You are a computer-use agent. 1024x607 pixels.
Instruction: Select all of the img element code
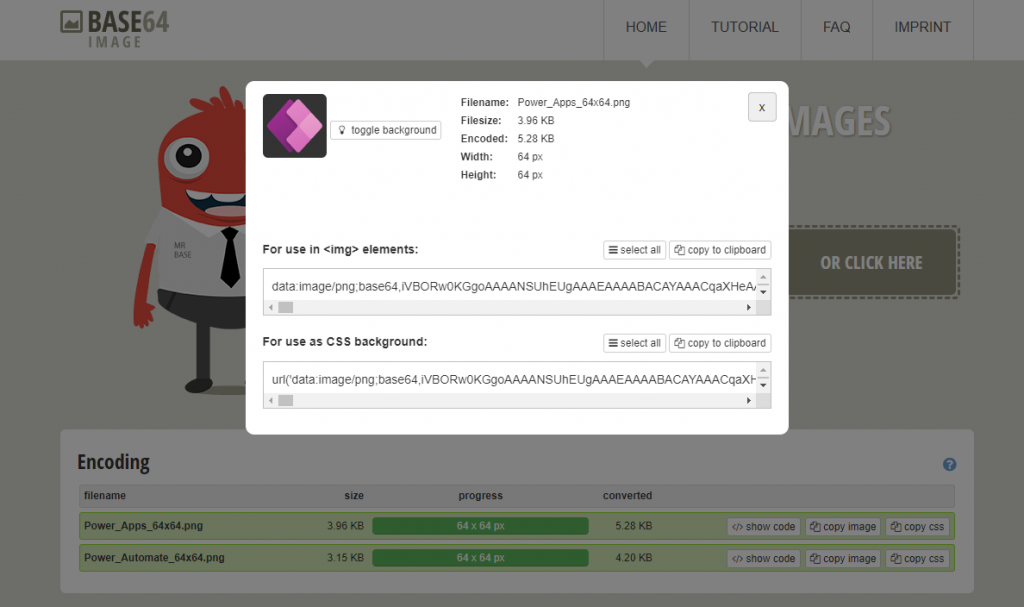[634, 250]
